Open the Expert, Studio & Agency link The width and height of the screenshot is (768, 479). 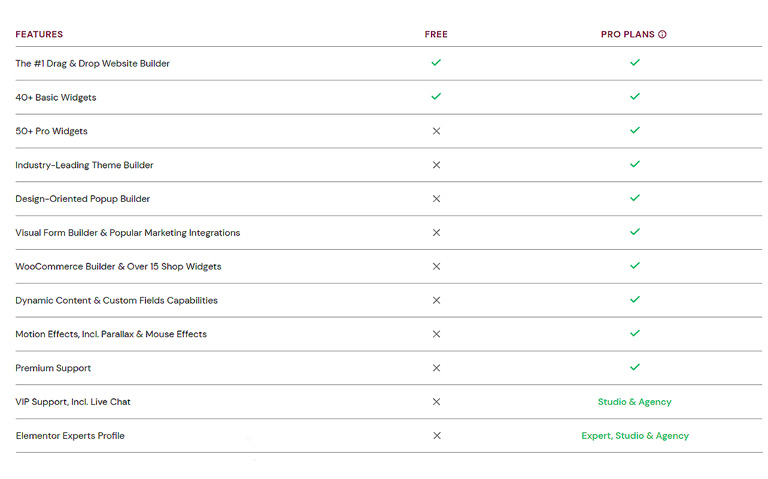[x=635, y=436]
